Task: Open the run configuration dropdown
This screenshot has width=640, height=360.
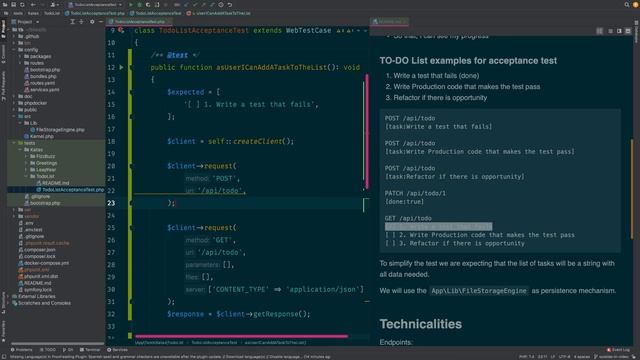Action: coord(96,5)
